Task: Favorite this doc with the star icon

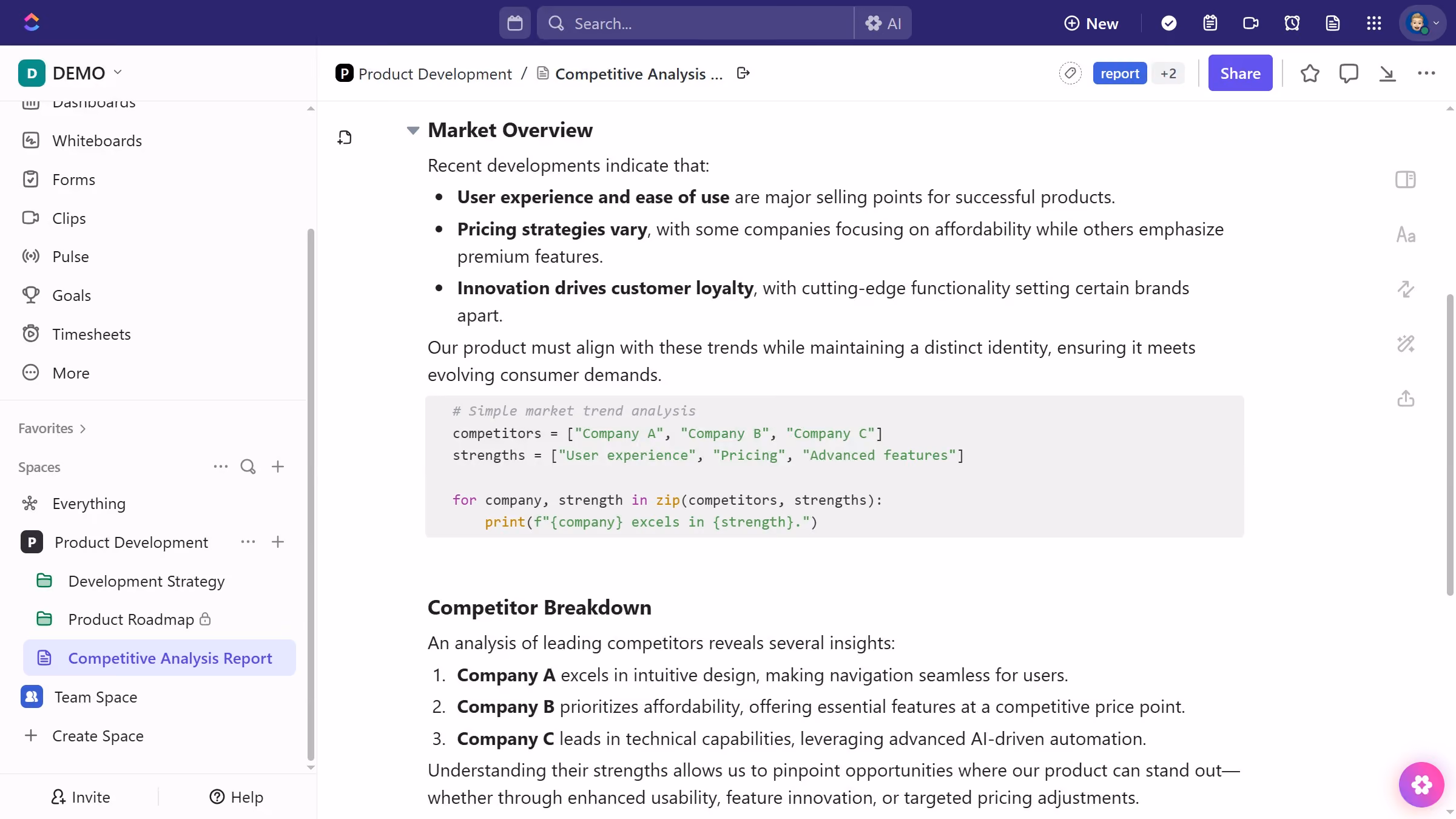Action: (1310, 73)
